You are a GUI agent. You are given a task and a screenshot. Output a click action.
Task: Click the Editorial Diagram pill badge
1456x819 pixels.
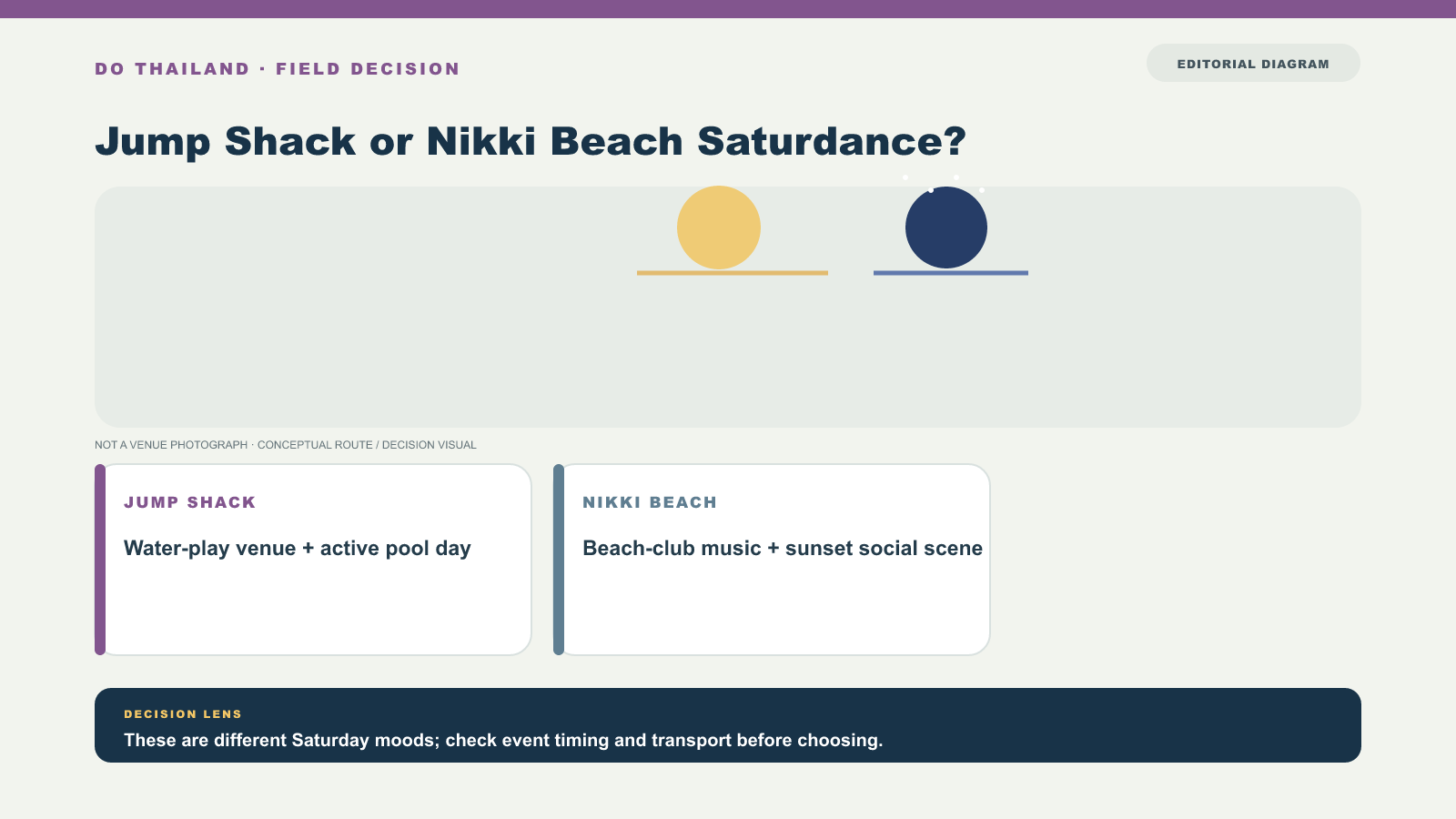pyautogui.click(x=1253, y=63)
